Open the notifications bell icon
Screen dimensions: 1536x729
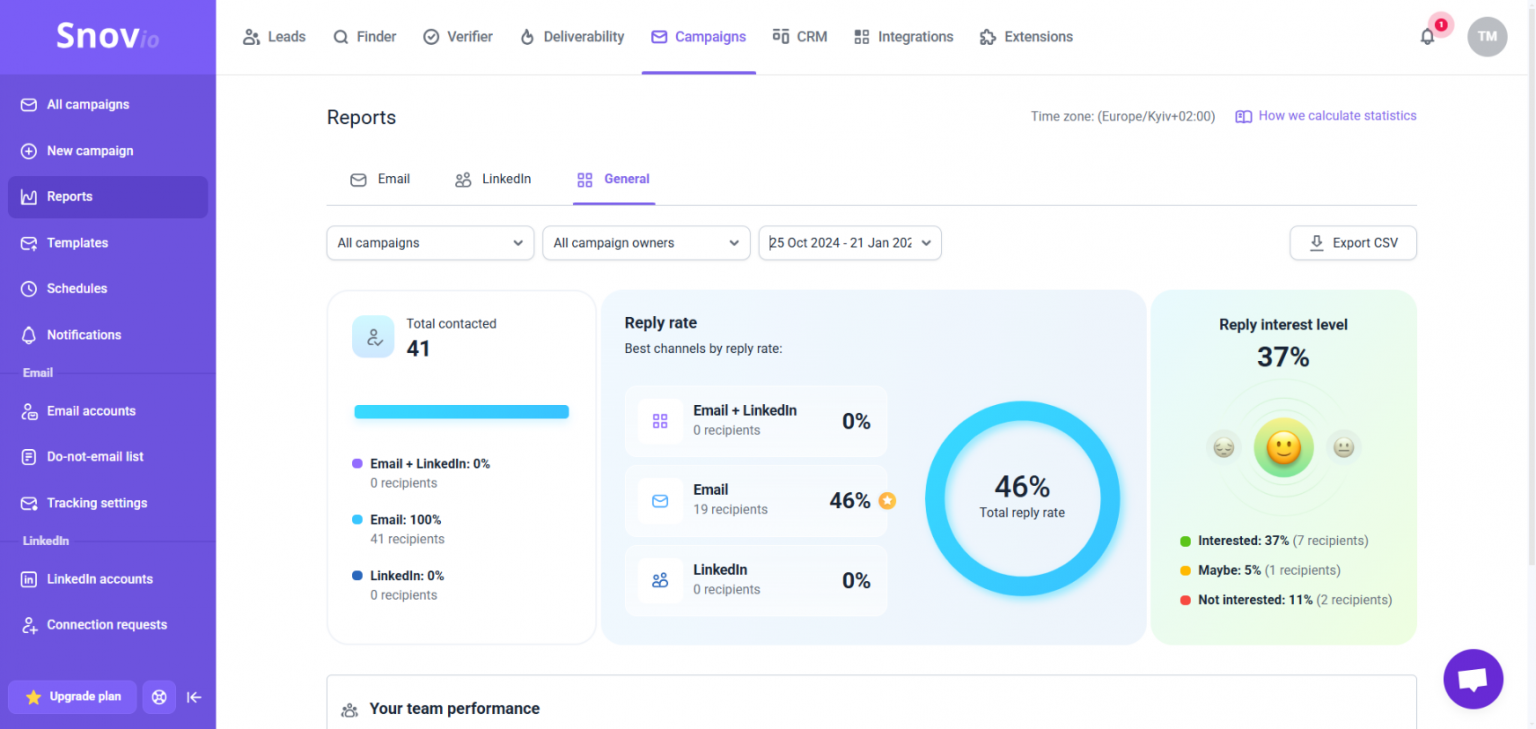pos(1427,36)
